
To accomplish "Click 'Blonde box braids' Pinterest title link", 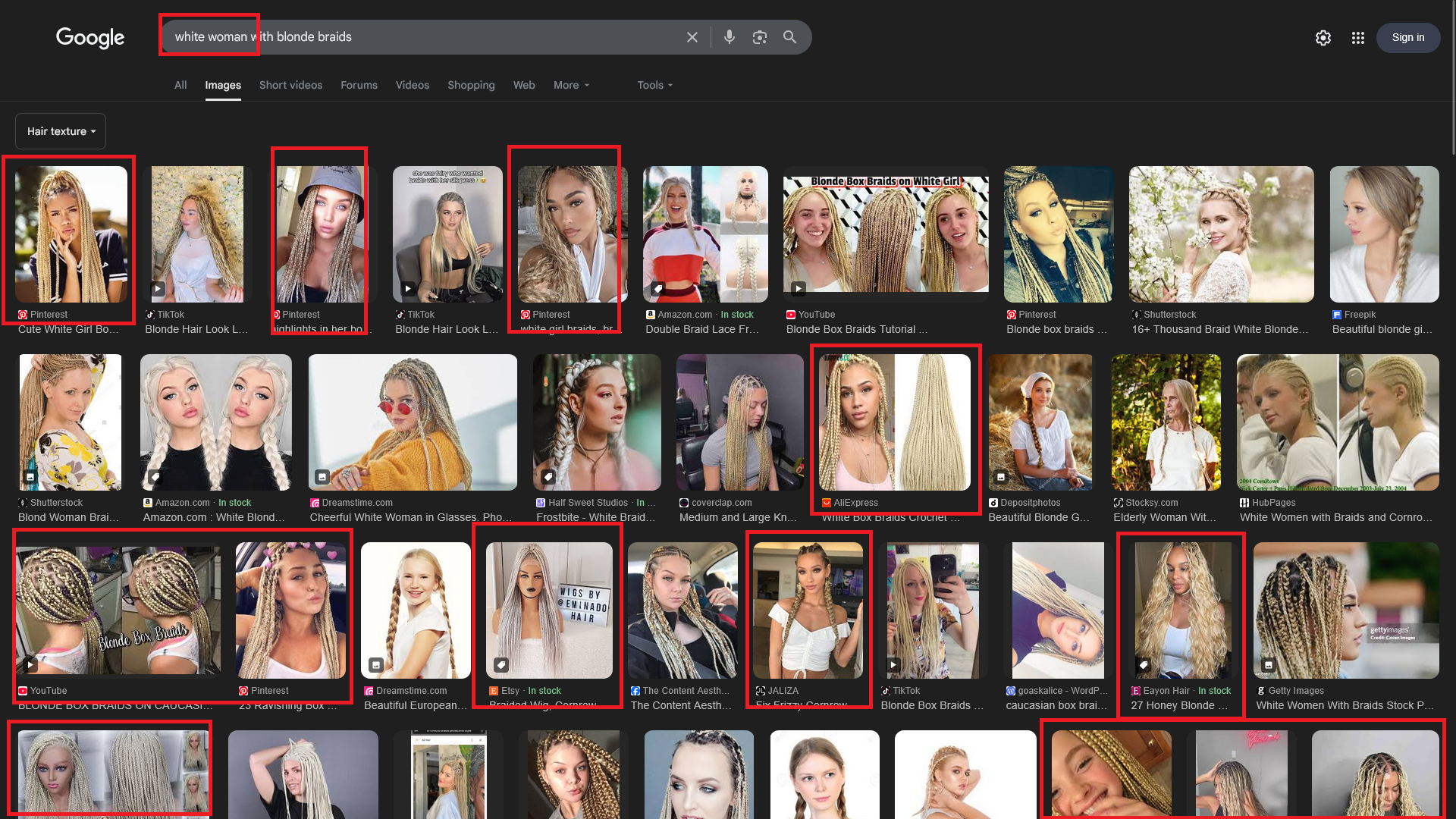I will (x=1056, y=329).
